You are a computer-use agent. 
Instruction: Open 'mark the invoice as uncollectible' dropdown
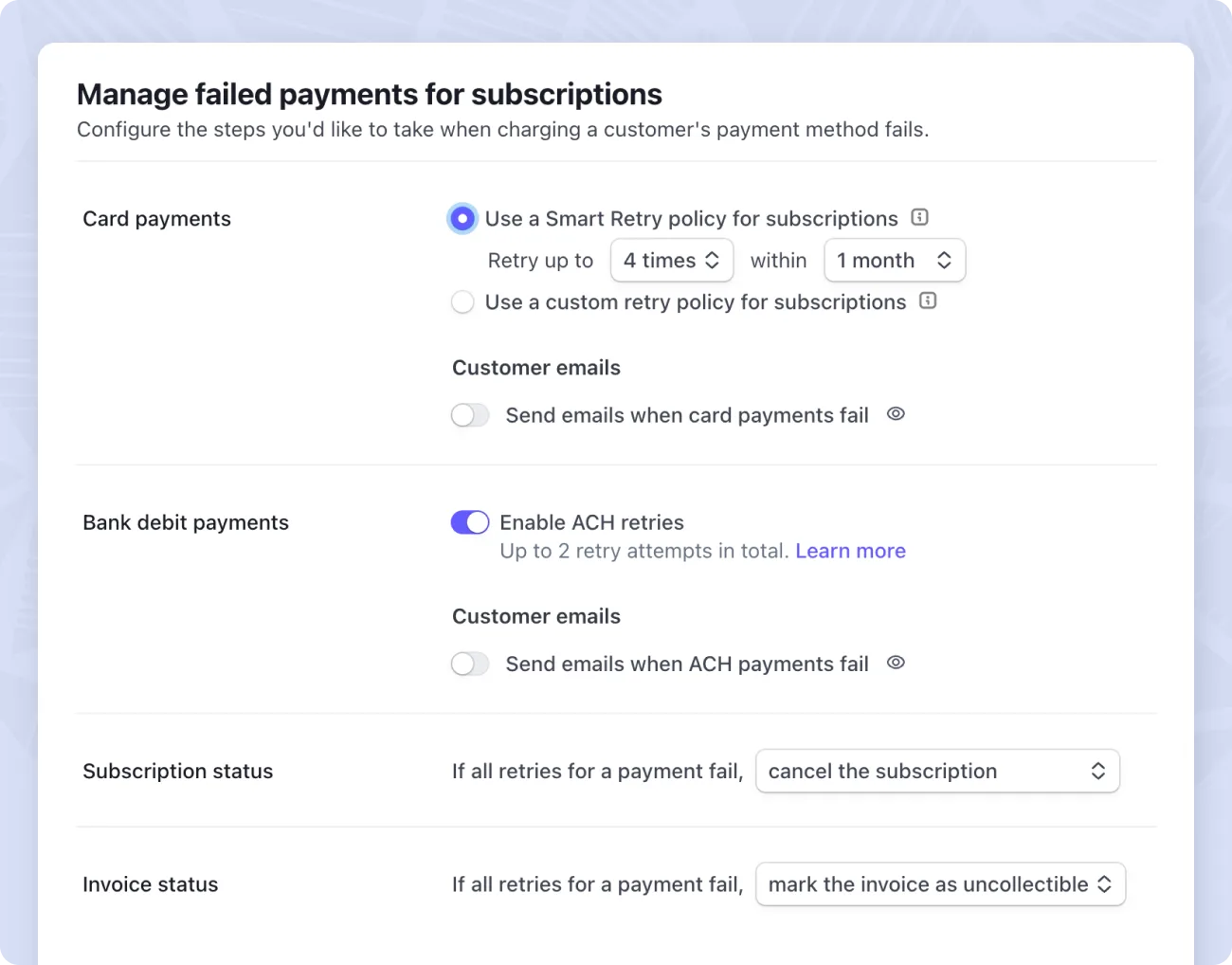coord(940,884)
